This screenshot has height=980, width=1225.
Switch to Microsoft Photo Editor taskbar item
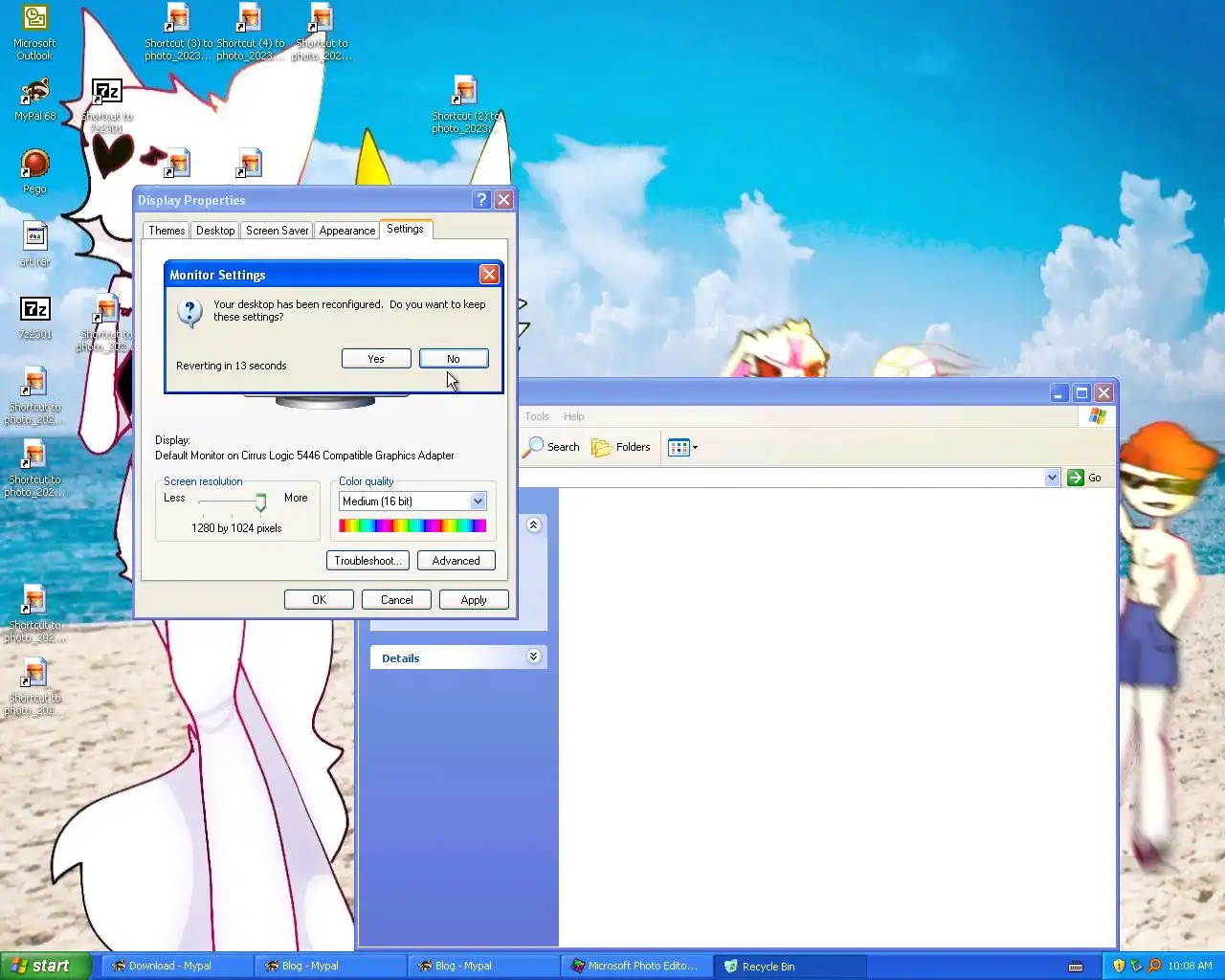click(x=636, y=966)
